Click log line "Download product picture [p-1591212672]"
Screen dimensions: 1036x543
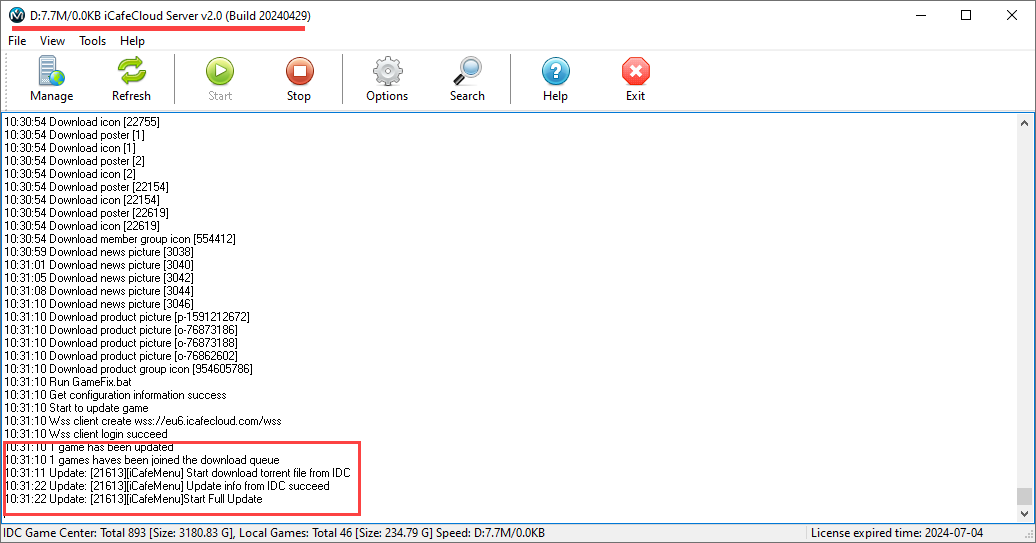pyautogui.click(x=127, y=316)
